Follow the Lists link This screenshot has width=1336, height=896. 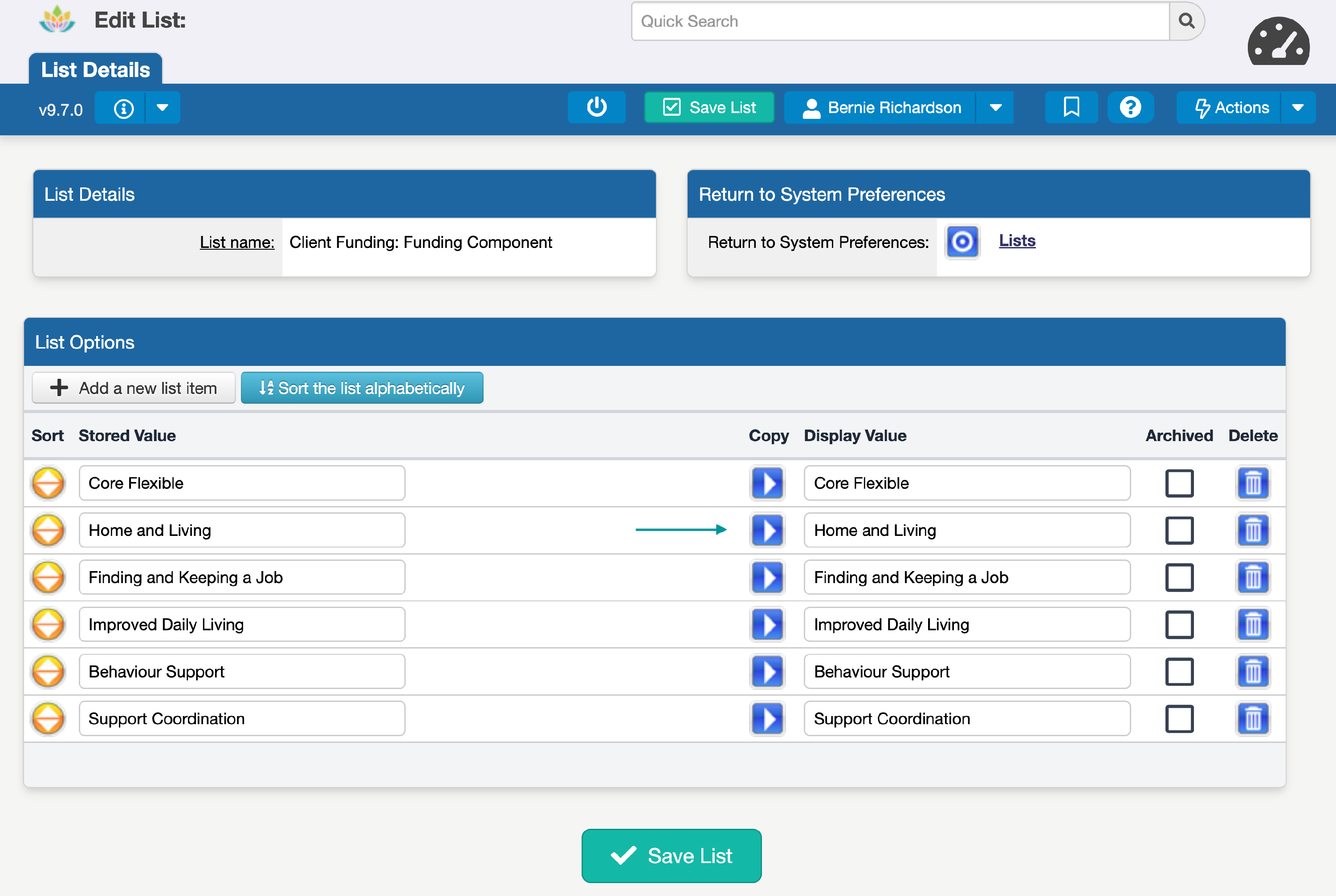[x=1016, y=241]
